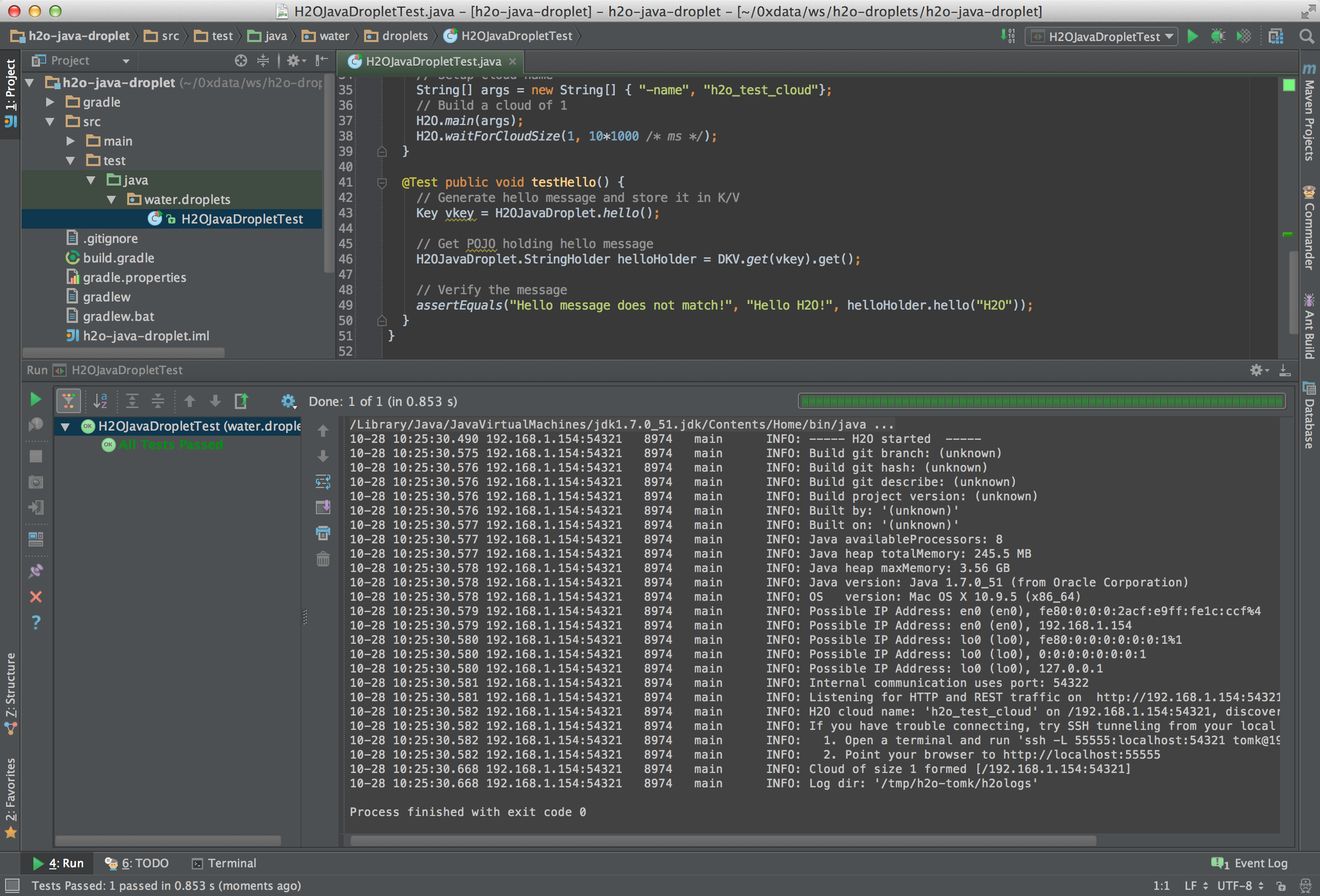Click the console horizontal scrollbar
1320x896 pixels.
click(723, 840)
